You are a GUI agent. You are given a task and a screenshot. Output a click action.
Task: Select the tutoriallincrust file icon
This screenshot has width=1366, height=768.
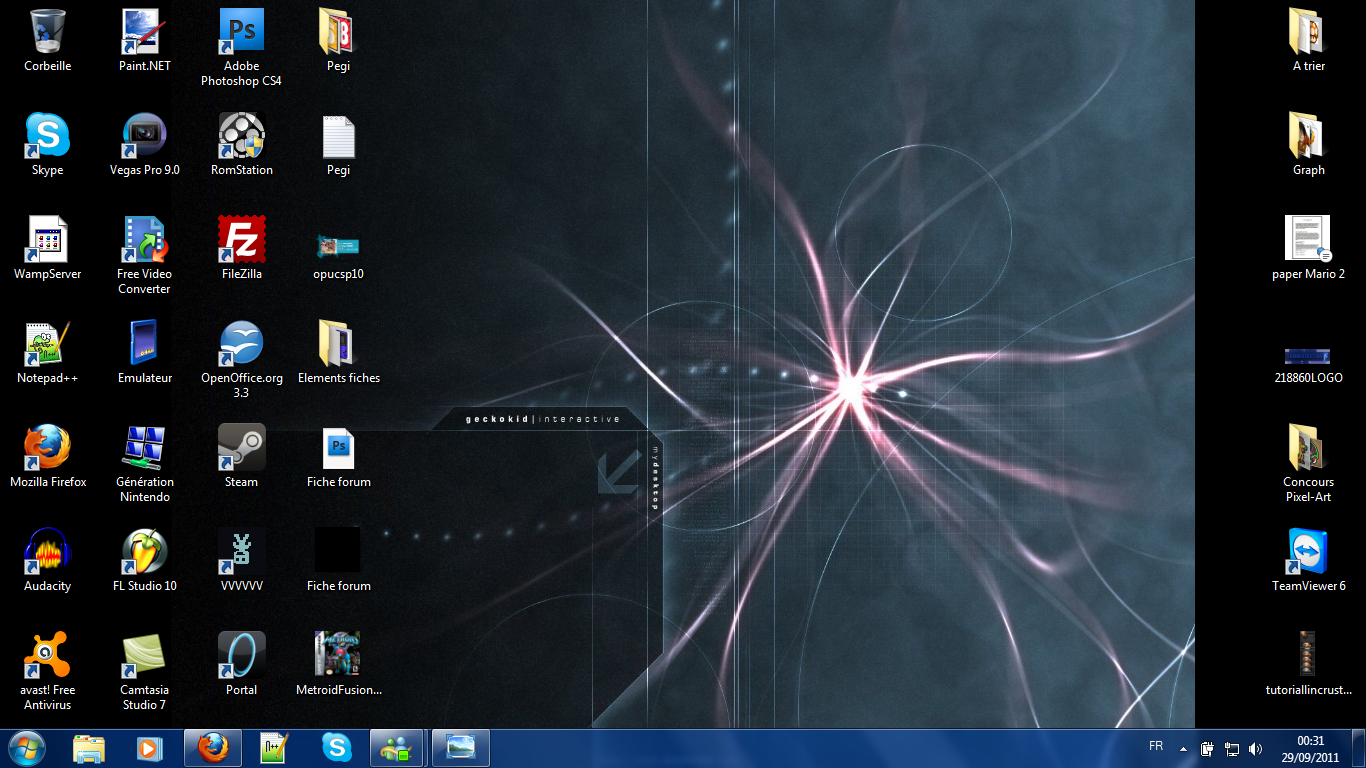click(x=1308, y=654)
